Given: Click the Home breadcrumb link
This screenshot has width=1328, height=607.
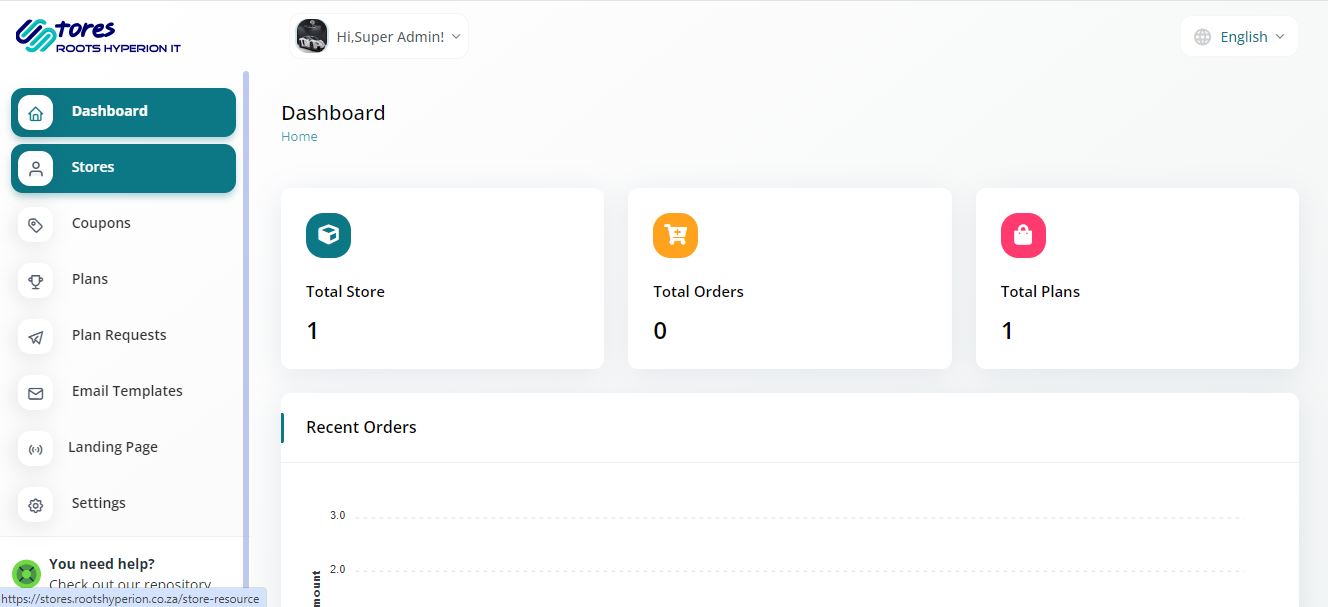Looking at the screenshot, I should [299, 137].
